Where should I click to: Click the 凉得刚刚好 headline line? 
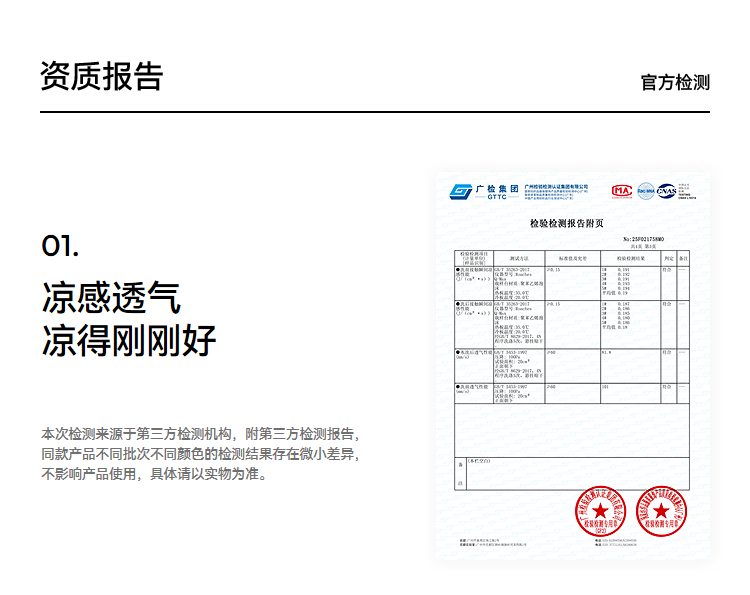click(129, 341)
